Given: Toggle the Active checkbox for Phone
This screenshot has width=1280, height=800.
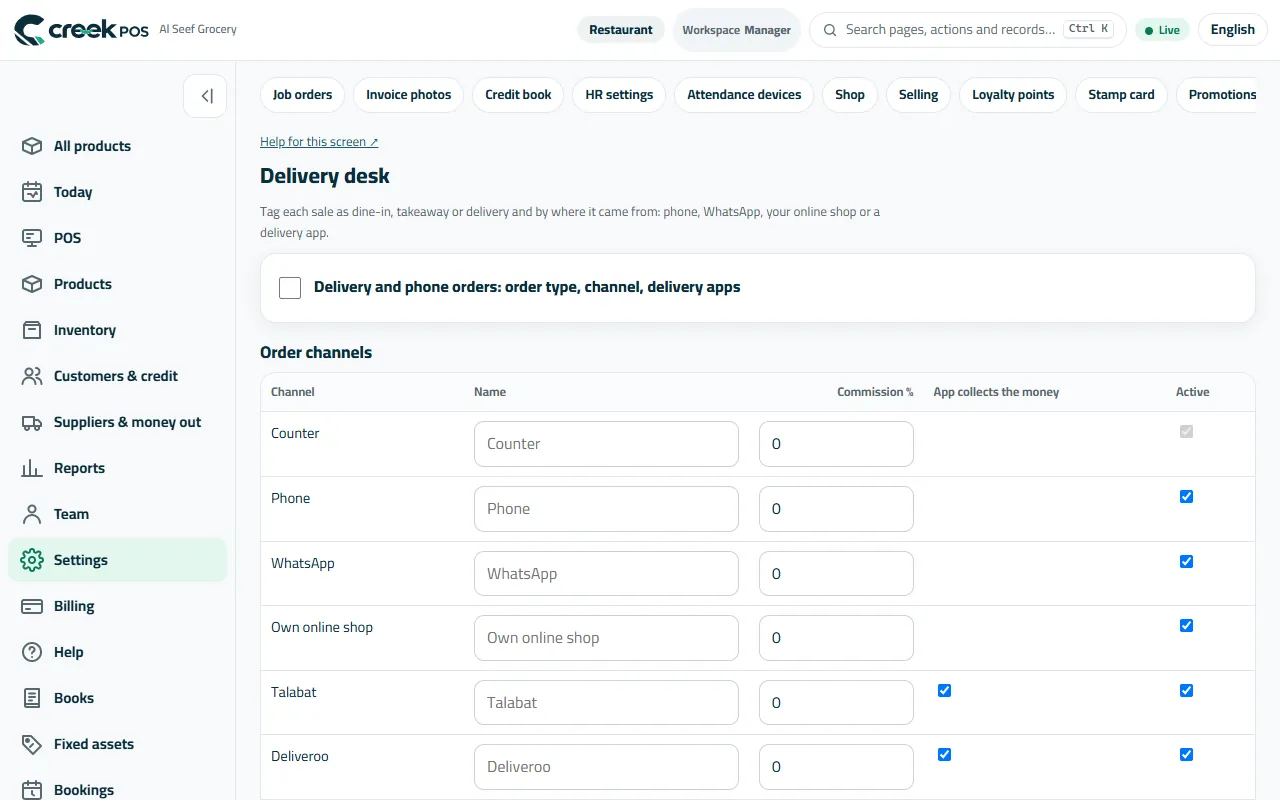Looking at the screenshot, I should (x=1186, y=497).
